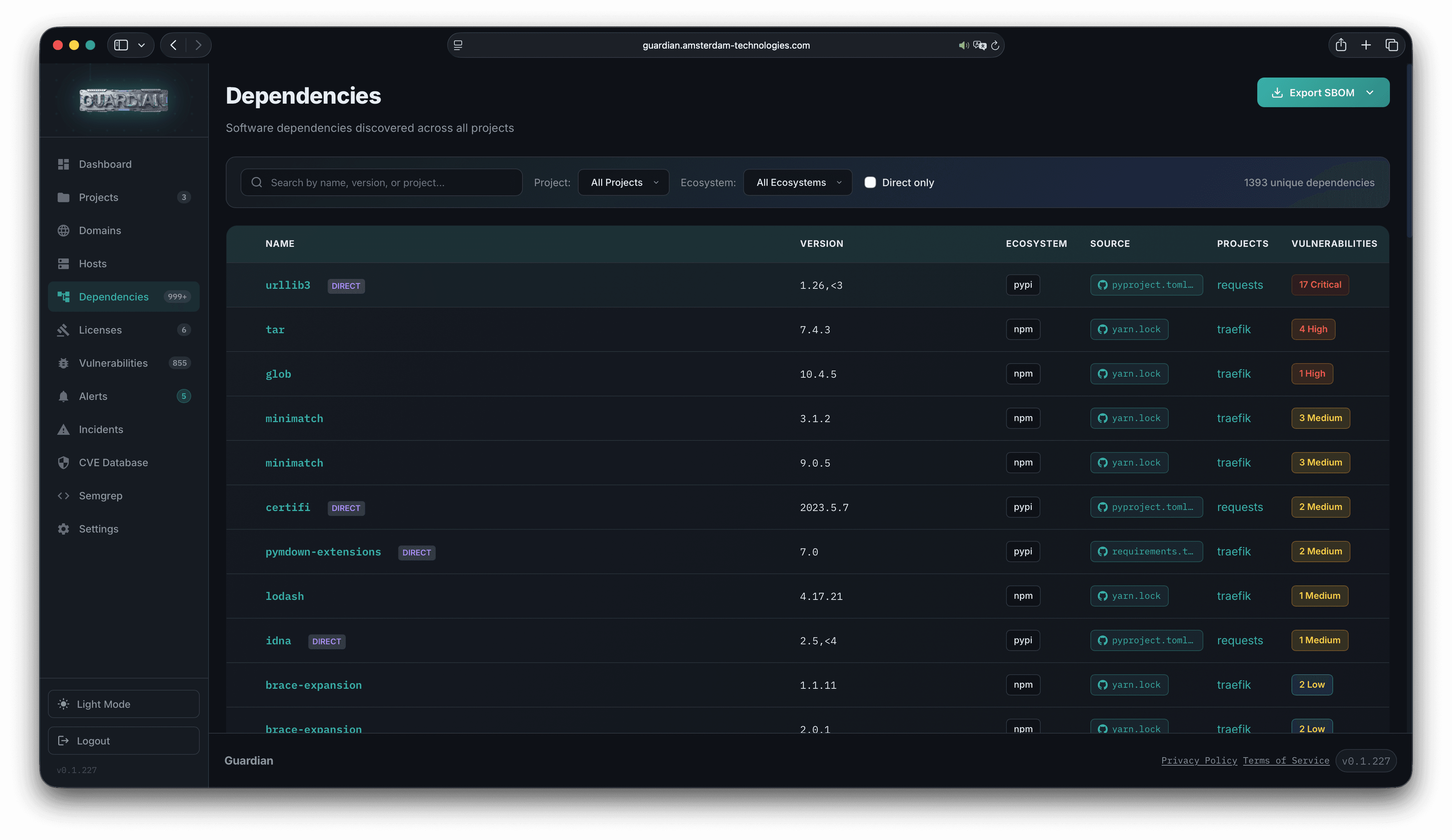Image resolution: width=1452 pixels, height=840 pixels.
Task: Open the Projects sidebar item
Action: click(123, 197)
